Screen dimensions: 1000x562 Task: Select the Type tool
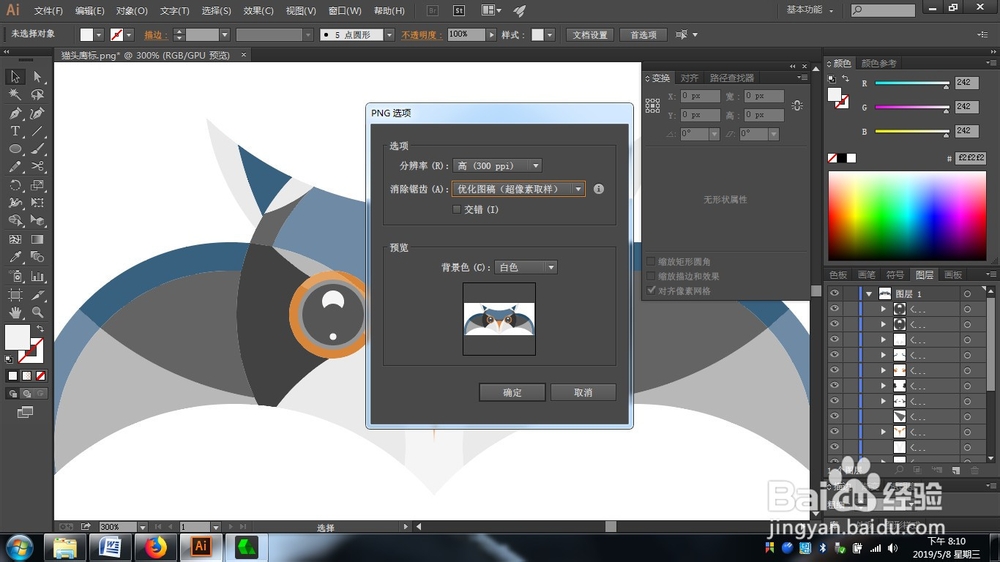15,131
